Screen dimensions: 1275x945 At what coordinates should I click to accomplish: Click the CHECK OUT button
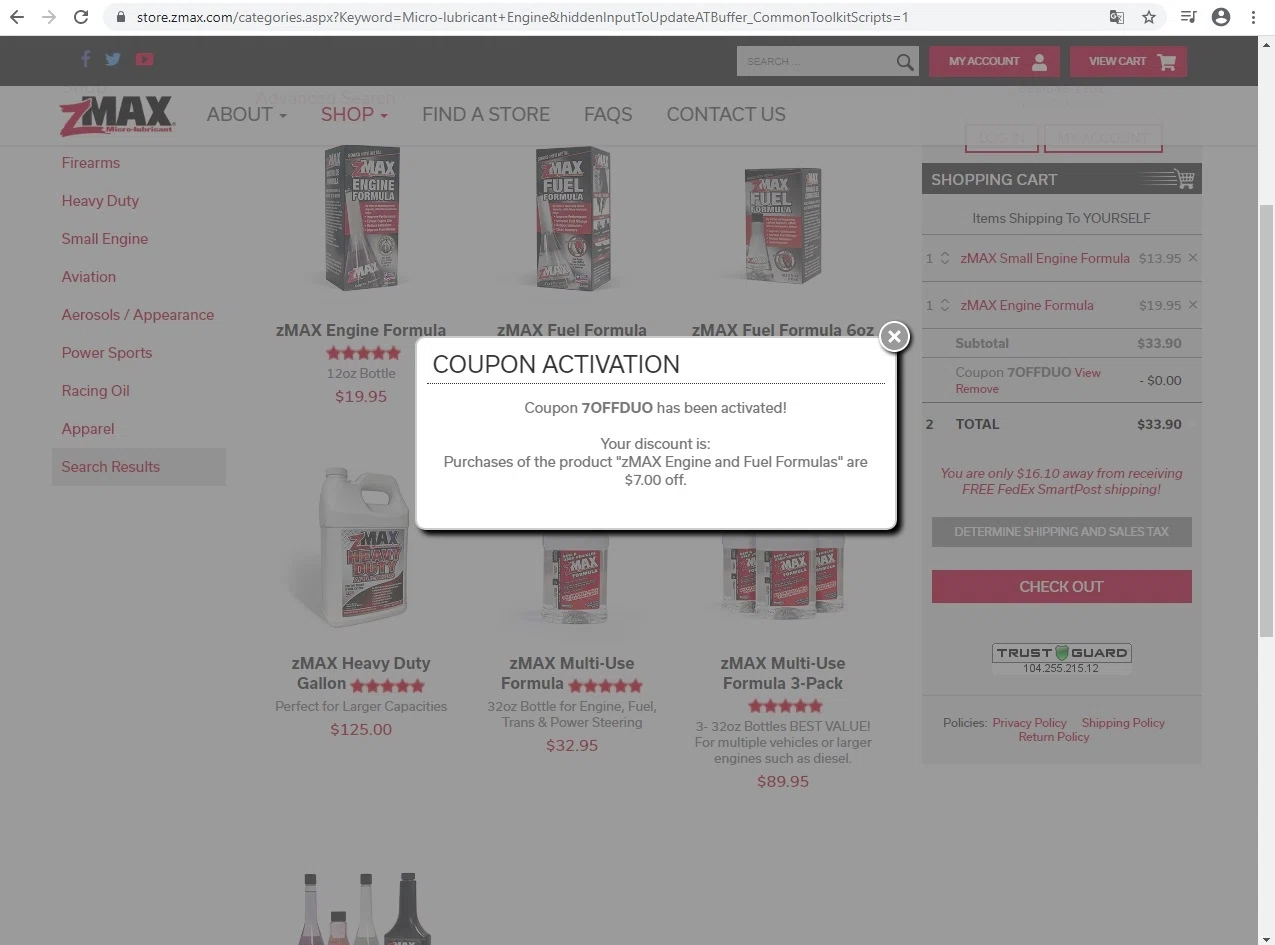(1061, 587)
